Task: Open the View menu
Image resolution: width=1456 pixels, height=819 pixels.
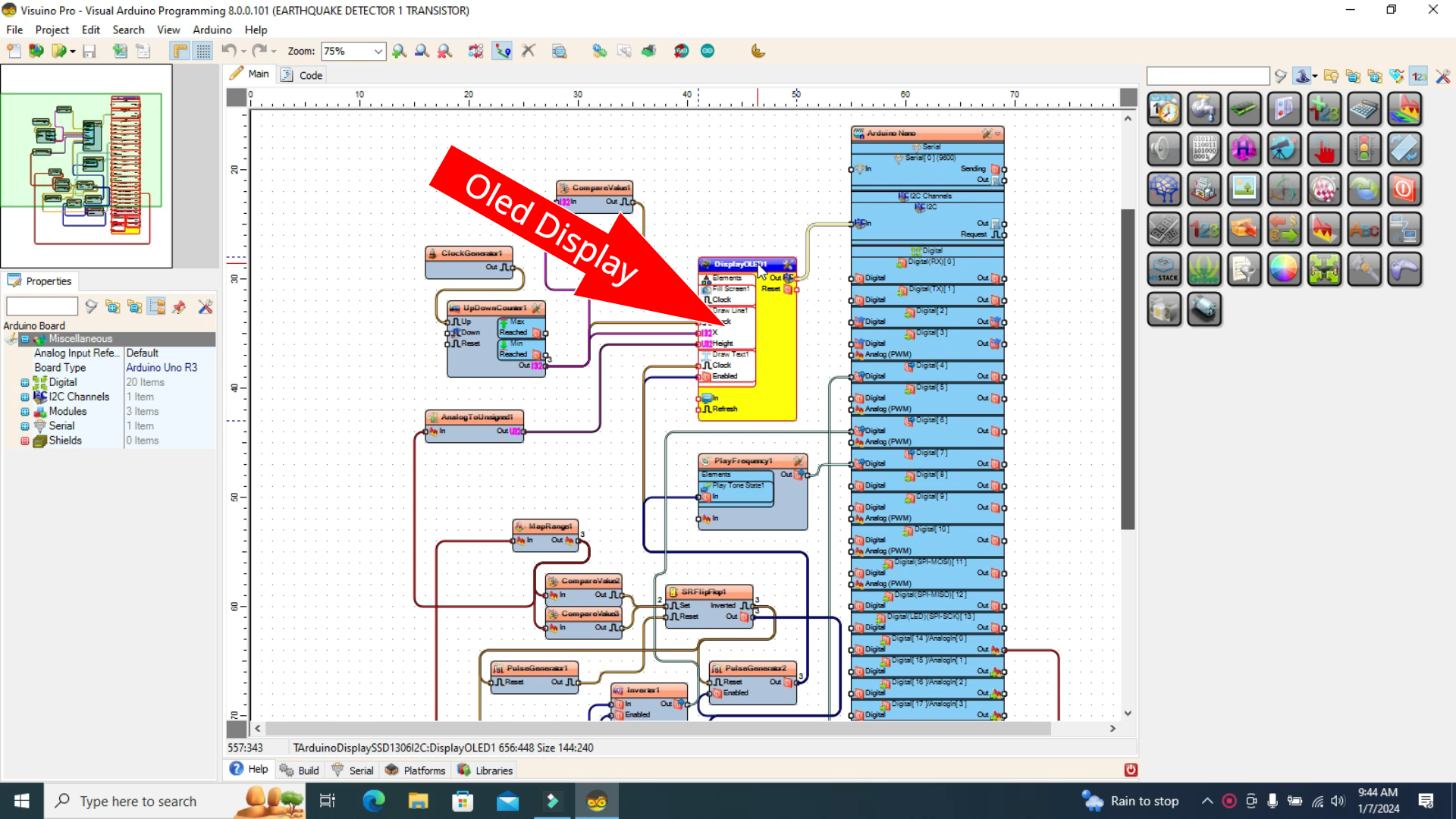Action: click(x=168, y=30)
